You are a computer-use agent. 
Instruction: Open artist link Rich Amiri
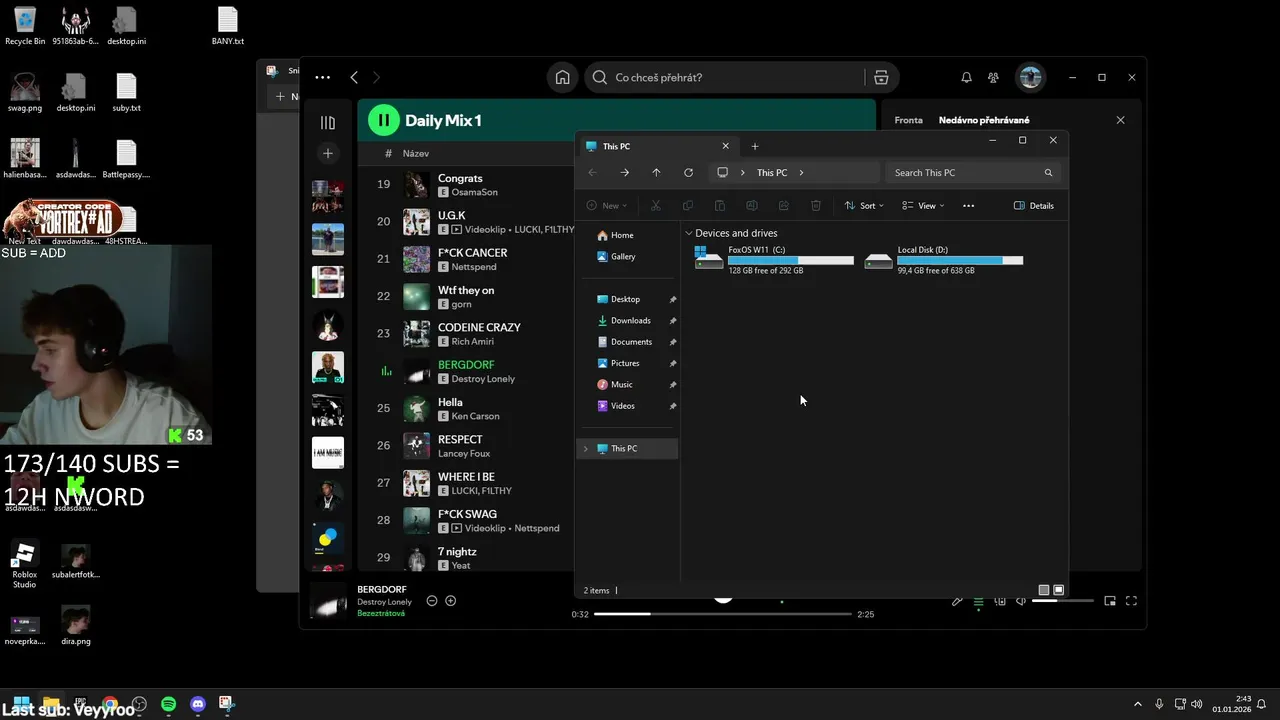(x=473, y=341)
